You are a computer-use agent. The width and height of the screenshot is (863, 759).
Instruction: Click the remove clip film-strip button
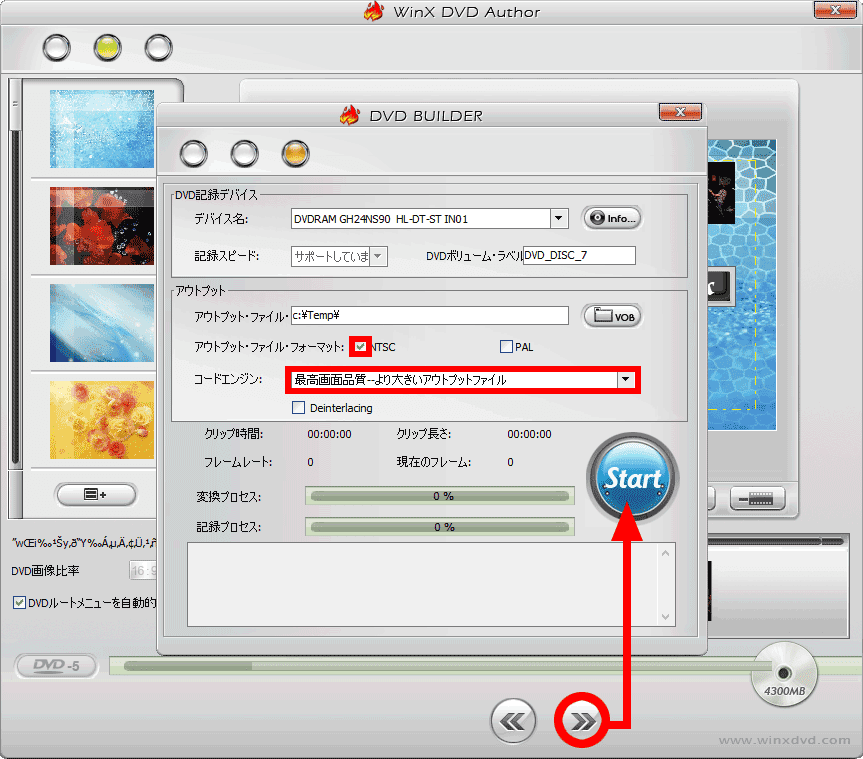757,499
